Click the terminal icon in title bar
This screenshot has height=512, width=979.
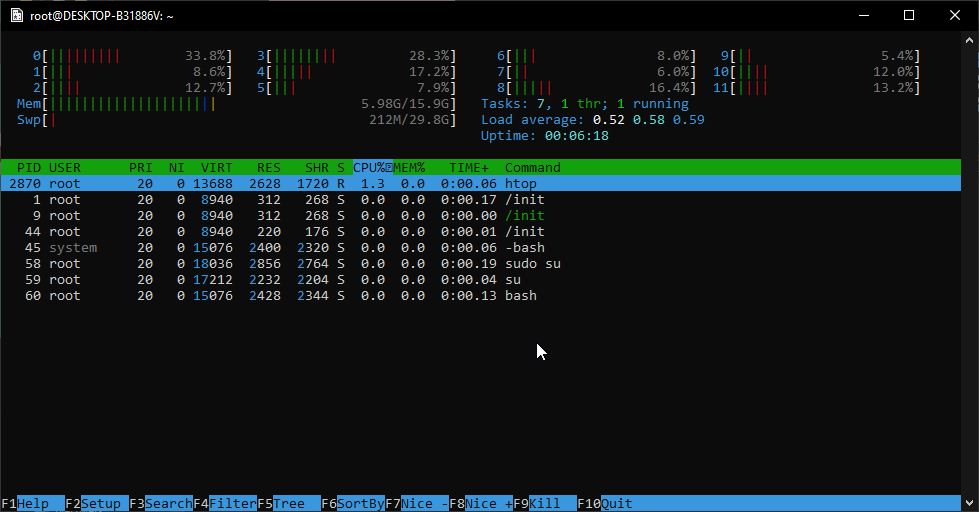pos(17,15)
